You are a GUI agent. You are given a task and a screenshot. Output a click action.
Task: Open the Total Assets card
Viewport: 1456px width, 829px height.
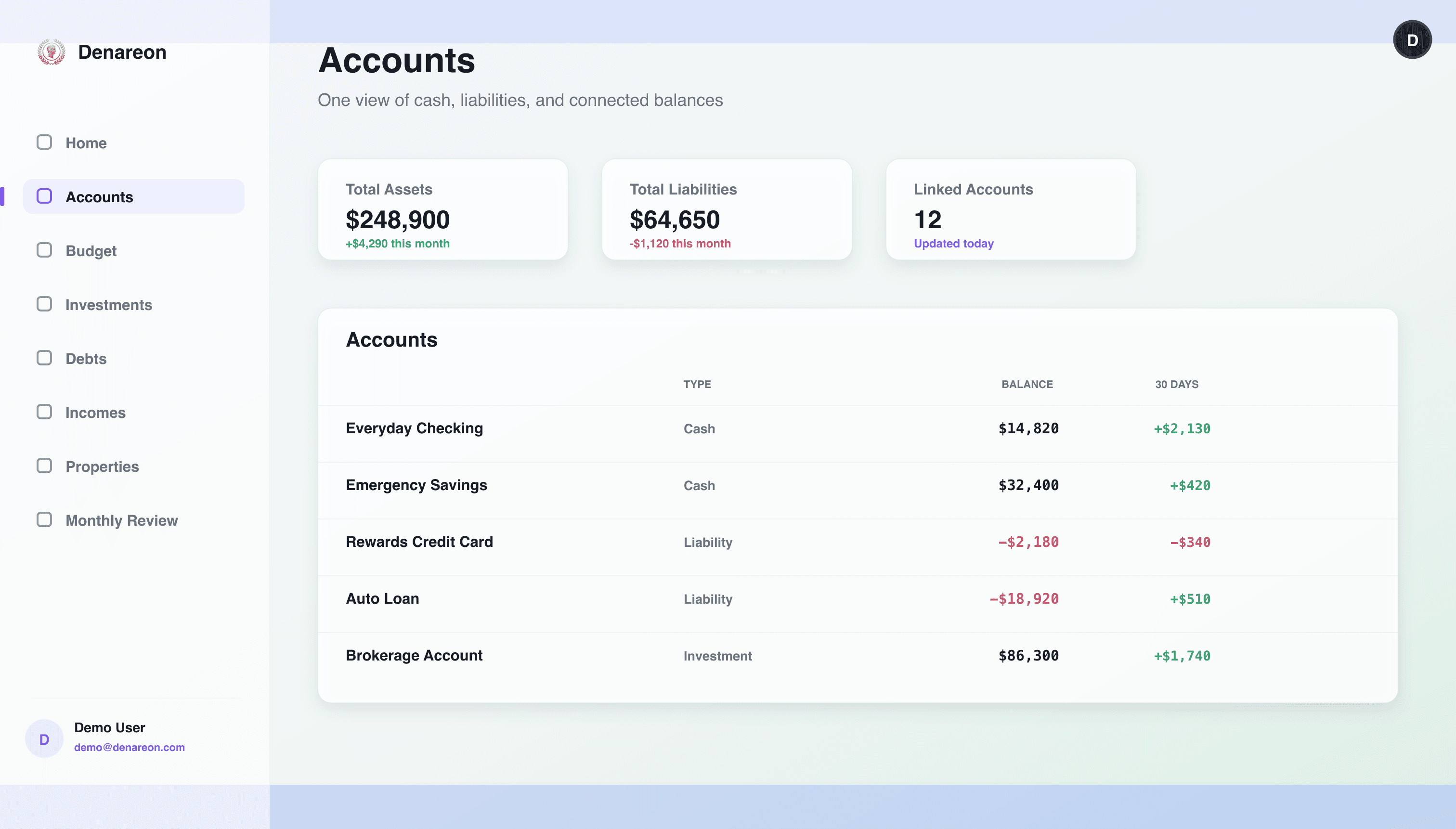442,209
